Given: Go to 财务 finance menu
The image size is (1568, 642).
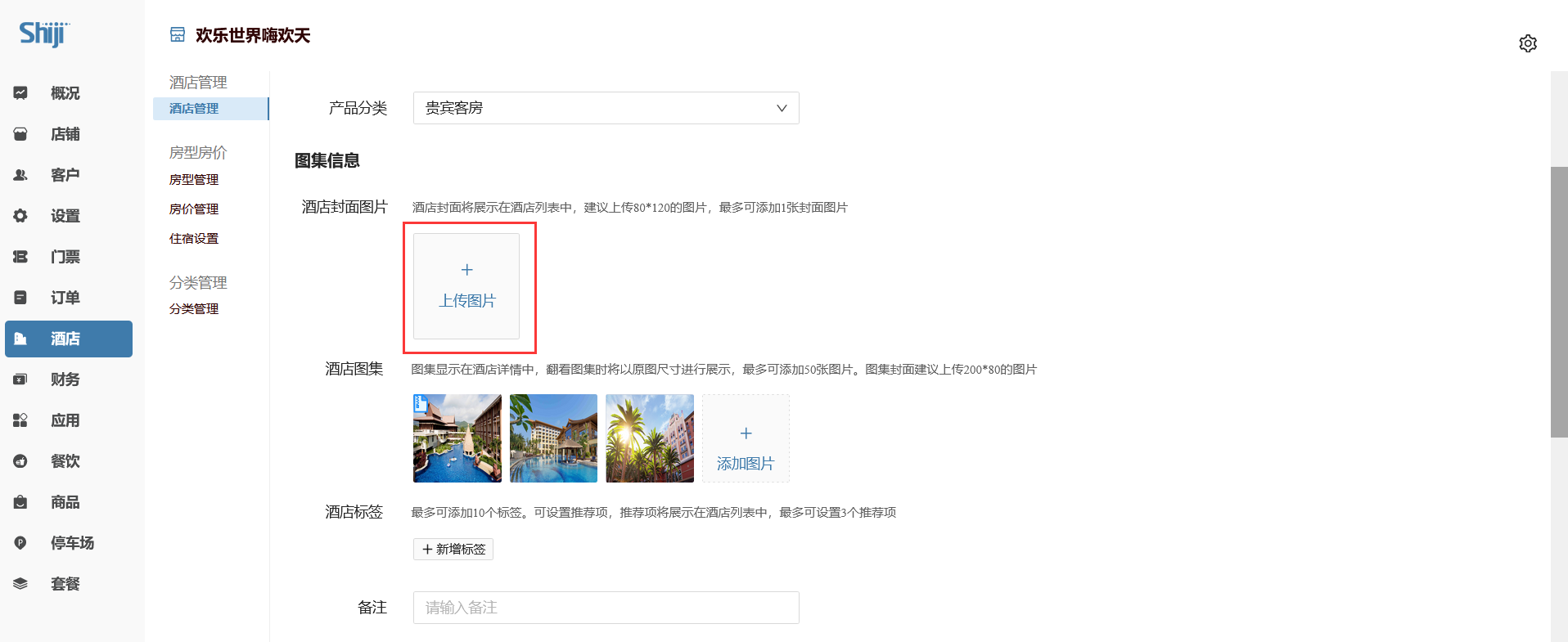Looking at the screenshot, I should [x=65, y=379].
